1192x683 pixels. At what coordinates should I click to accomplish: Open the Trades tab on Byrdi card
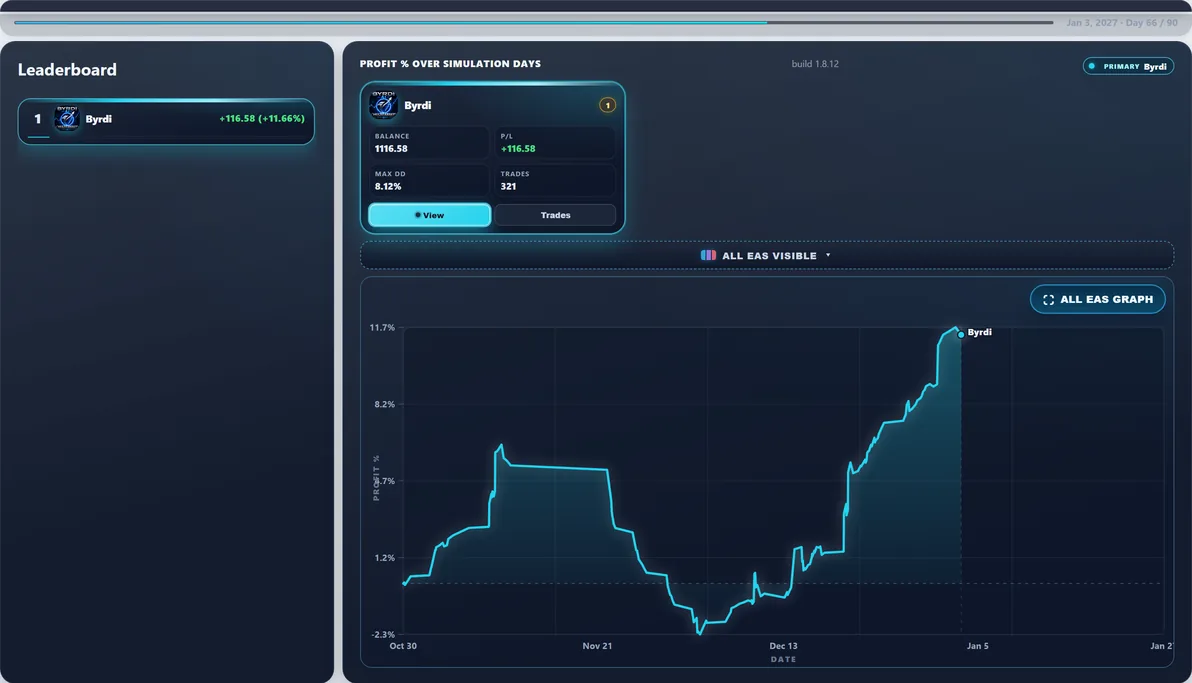click(x=555, y=215)
